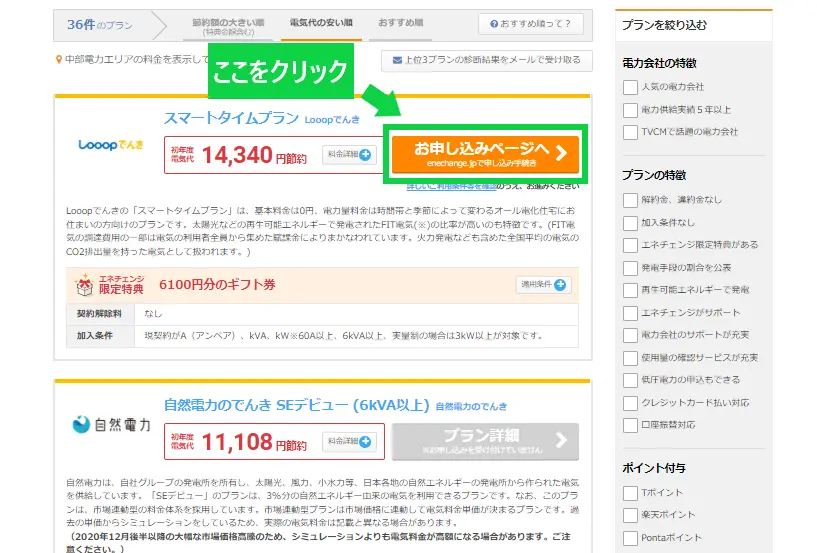
Task: Click the 自然電力 logo
Action: click(111, 425)
